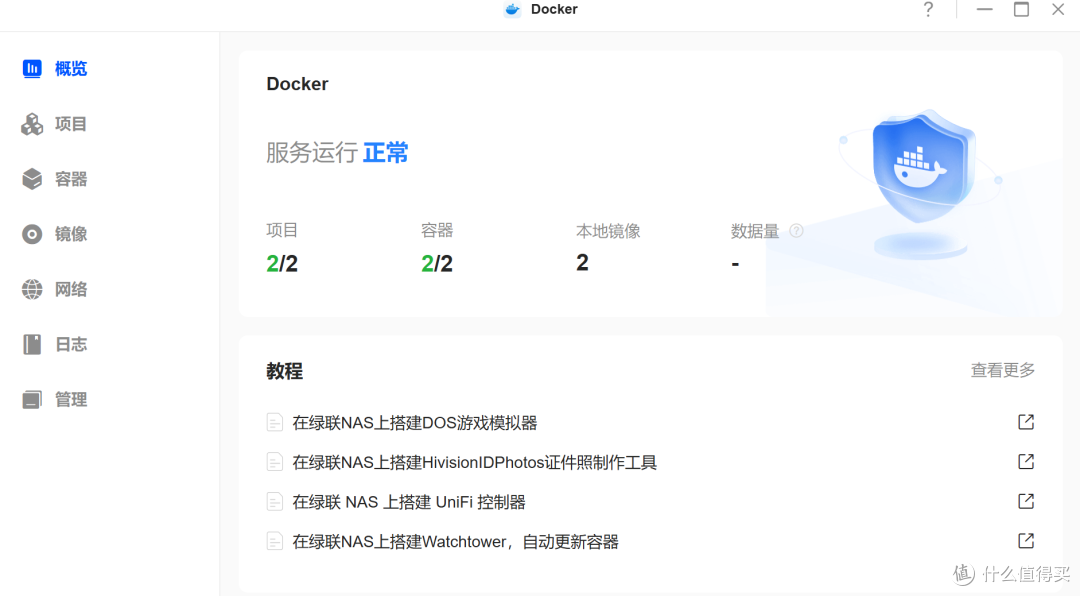Click the 镜像 disc icon in sidebar

click(x=32, y=234)
